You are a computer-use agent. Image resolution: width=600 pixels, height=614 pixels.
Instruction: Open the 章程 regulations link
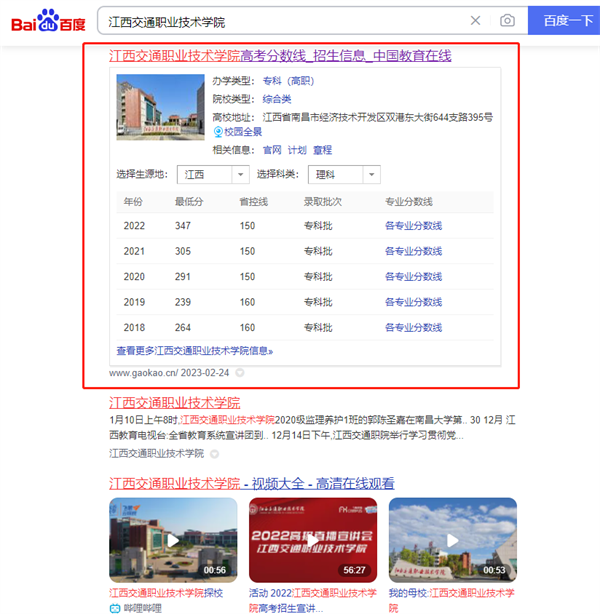click(322, 150)
